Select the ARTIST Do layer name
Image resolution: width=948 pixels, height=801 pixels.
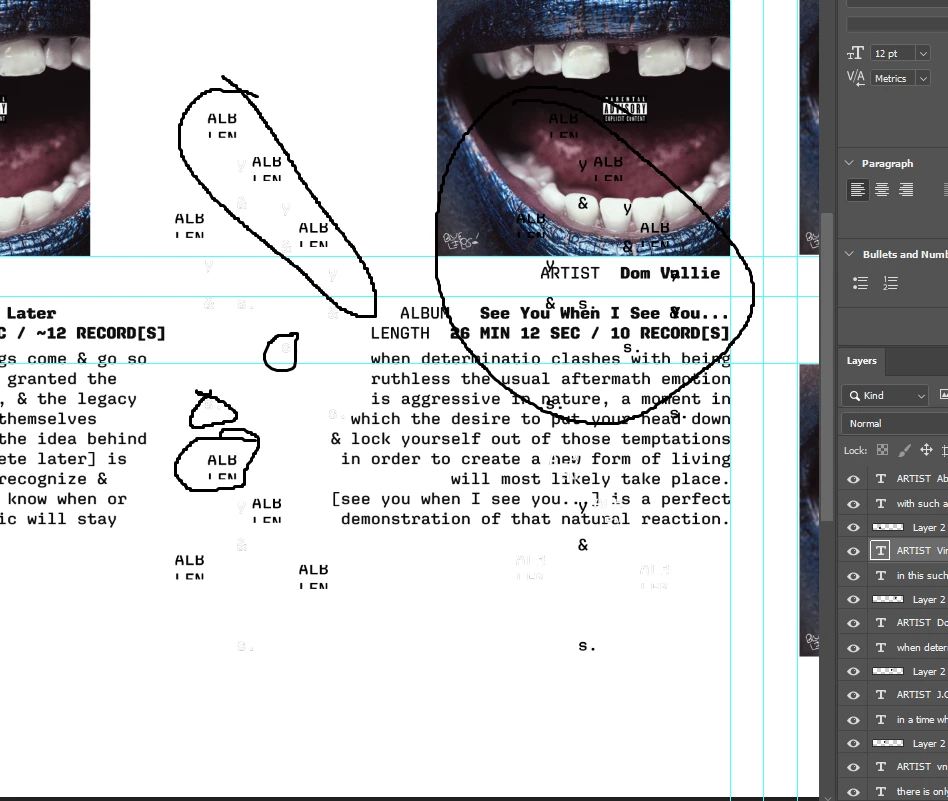point(921,623)
